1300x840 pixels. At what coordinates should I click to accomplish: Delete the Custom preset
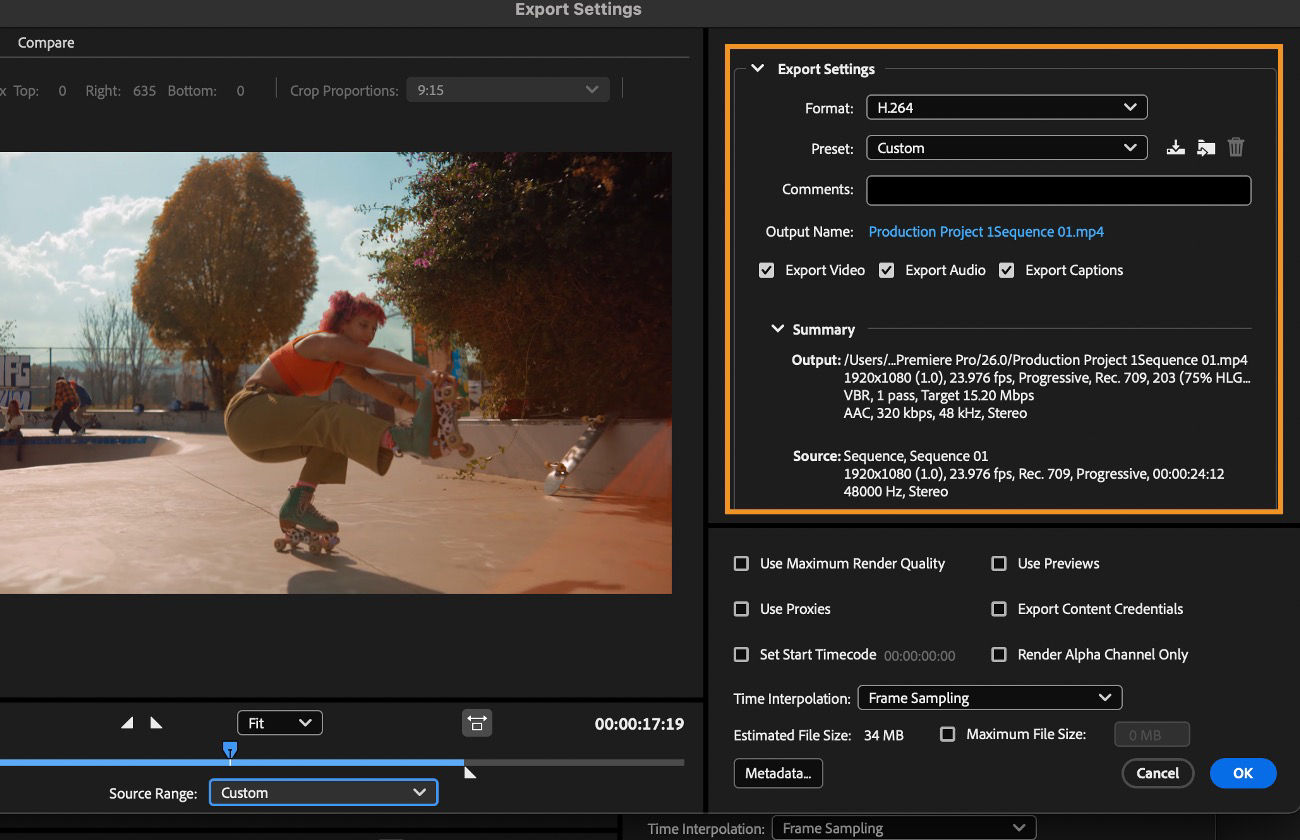pos(1236,147)
